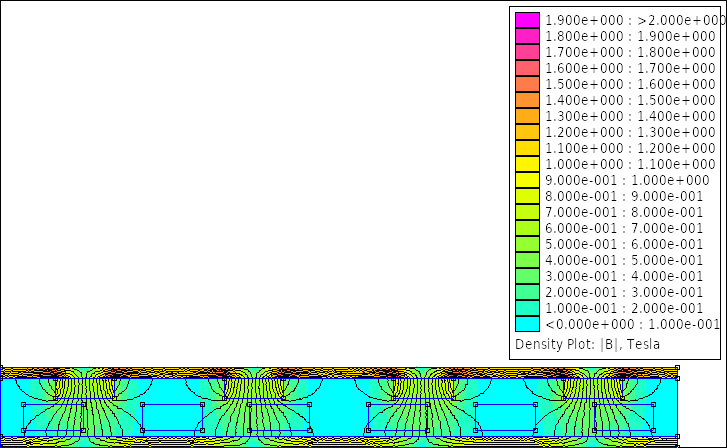Viewport: 727px width, 448px height.
Task: Click the swatch beside 6.000e-001 : 7.000e-001
Action: pos(527,228)
